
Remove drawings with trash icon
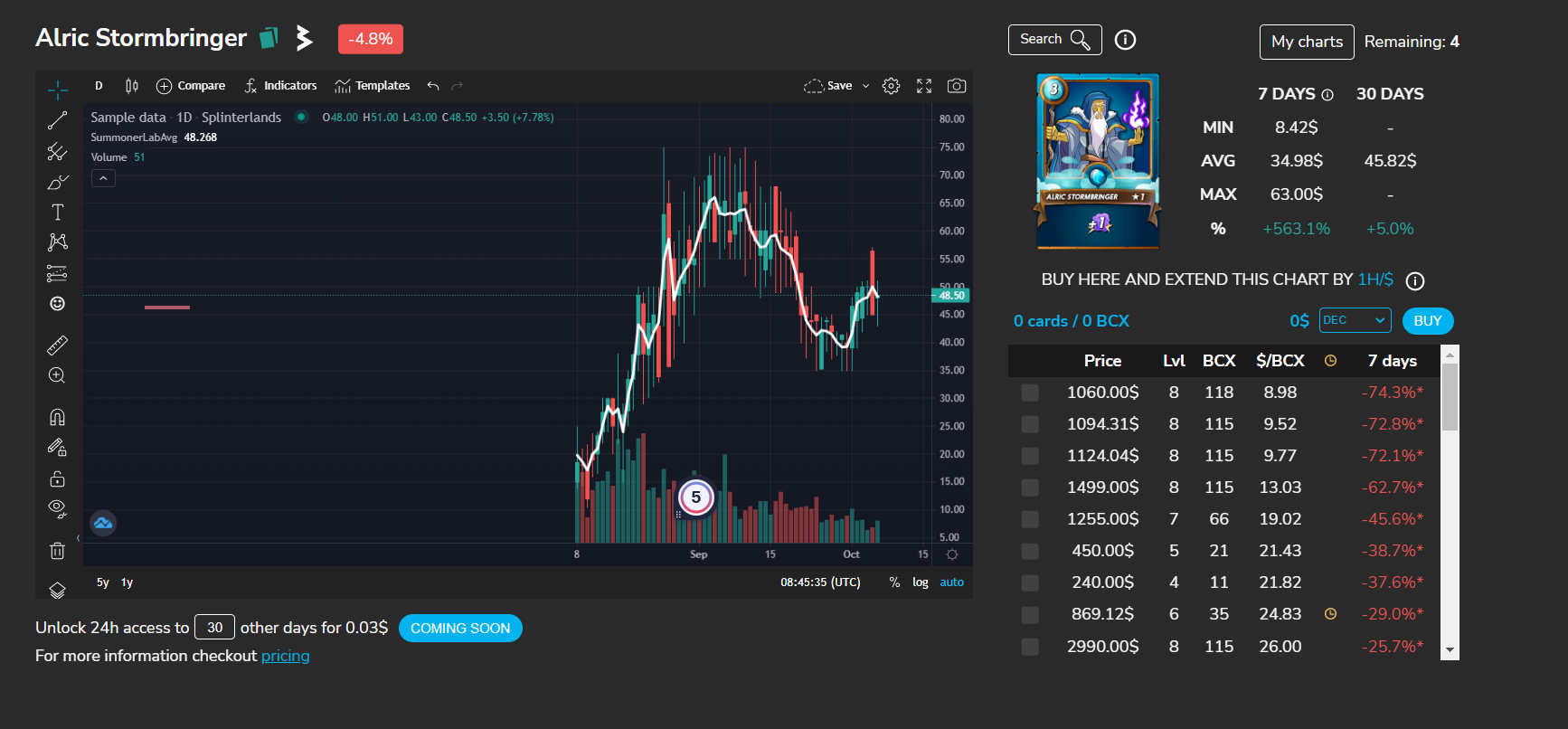click(57, 551)
